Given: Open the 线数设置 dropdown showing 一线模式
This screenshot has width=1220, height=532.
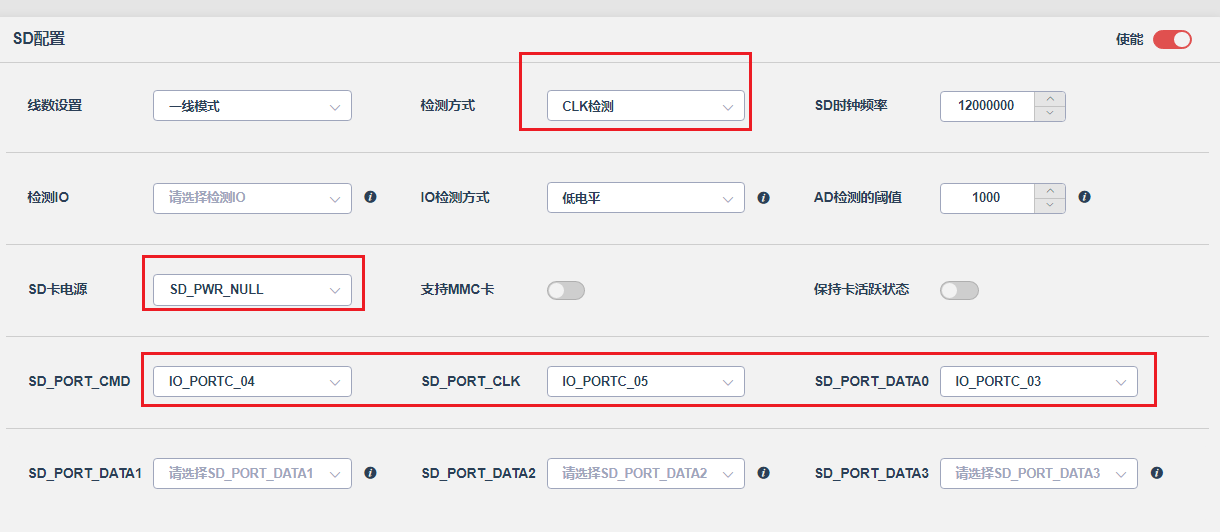Looking at the screenshot, I should pyautogui.click(x=252, y=106).
